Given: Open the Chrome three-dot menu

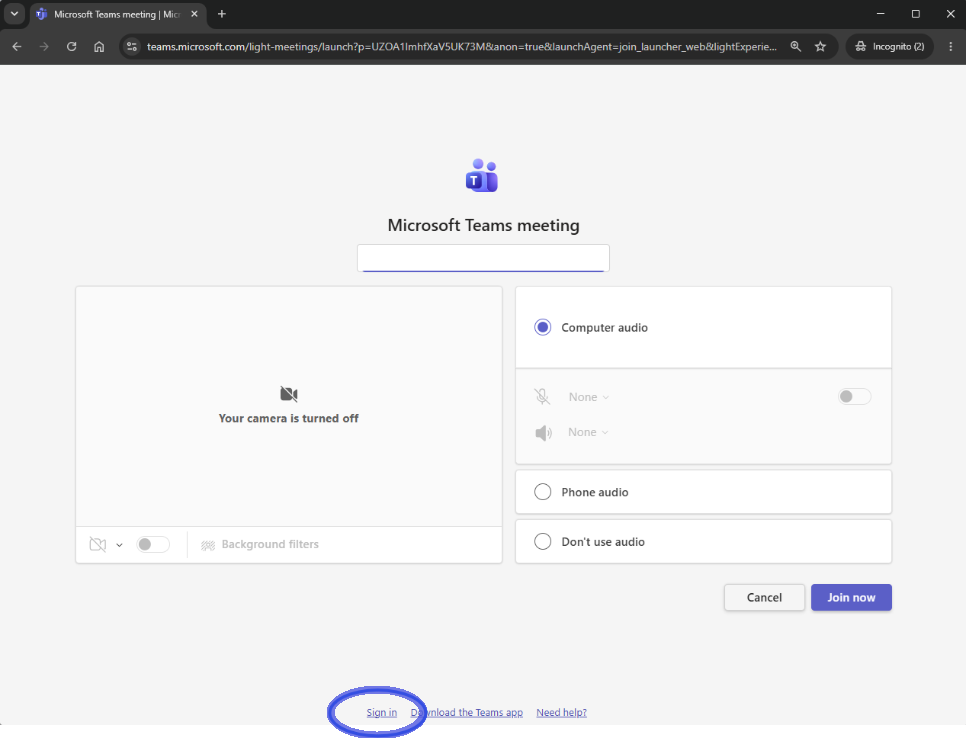Looking at the screenshot, I should [951, 47].
